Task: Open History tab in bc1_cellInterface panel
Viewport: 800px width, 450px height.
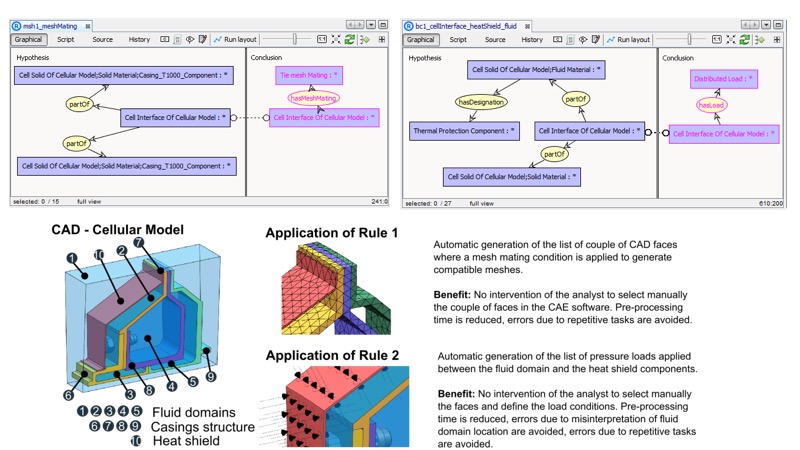Action: [x=532, y=40]
